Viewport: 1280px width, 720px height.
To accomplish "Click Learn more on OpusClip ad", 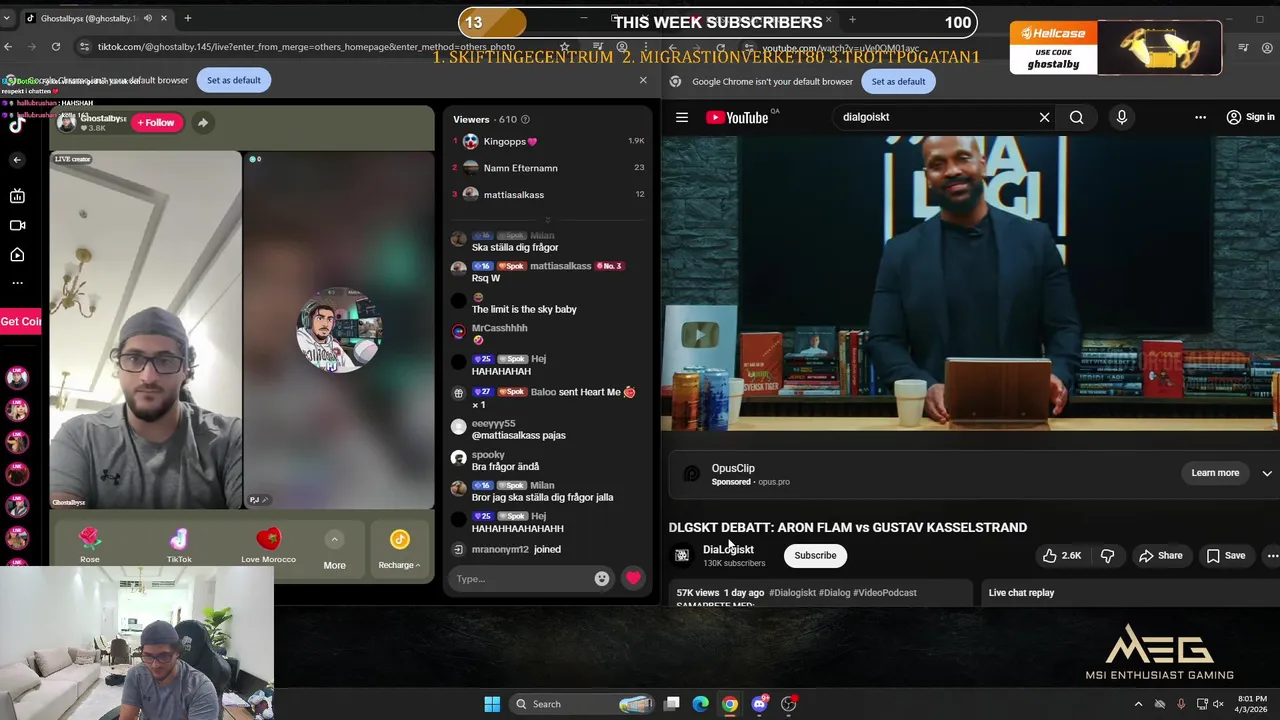I will (x=1215, y=473).
